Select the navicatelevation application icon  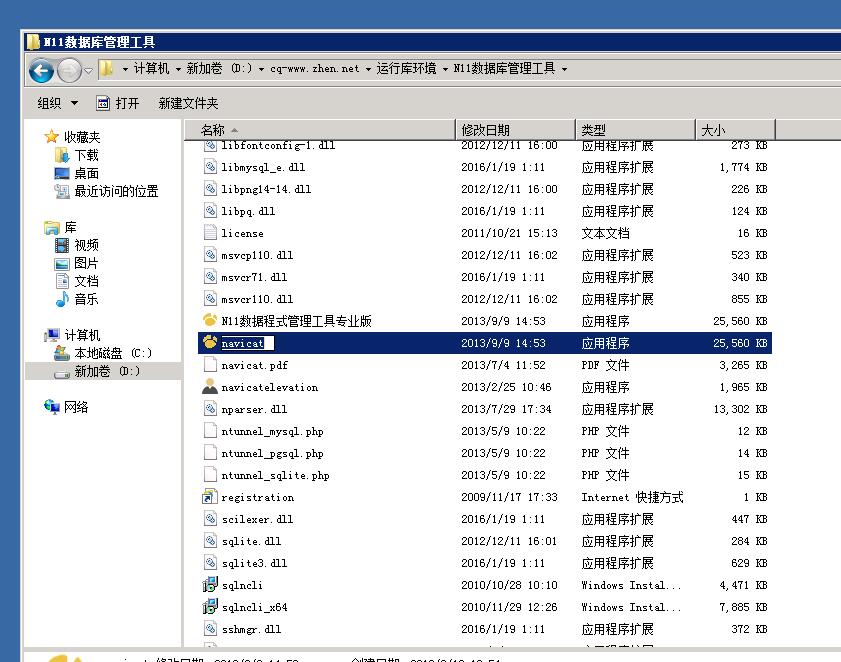click(x=210, y=387)
